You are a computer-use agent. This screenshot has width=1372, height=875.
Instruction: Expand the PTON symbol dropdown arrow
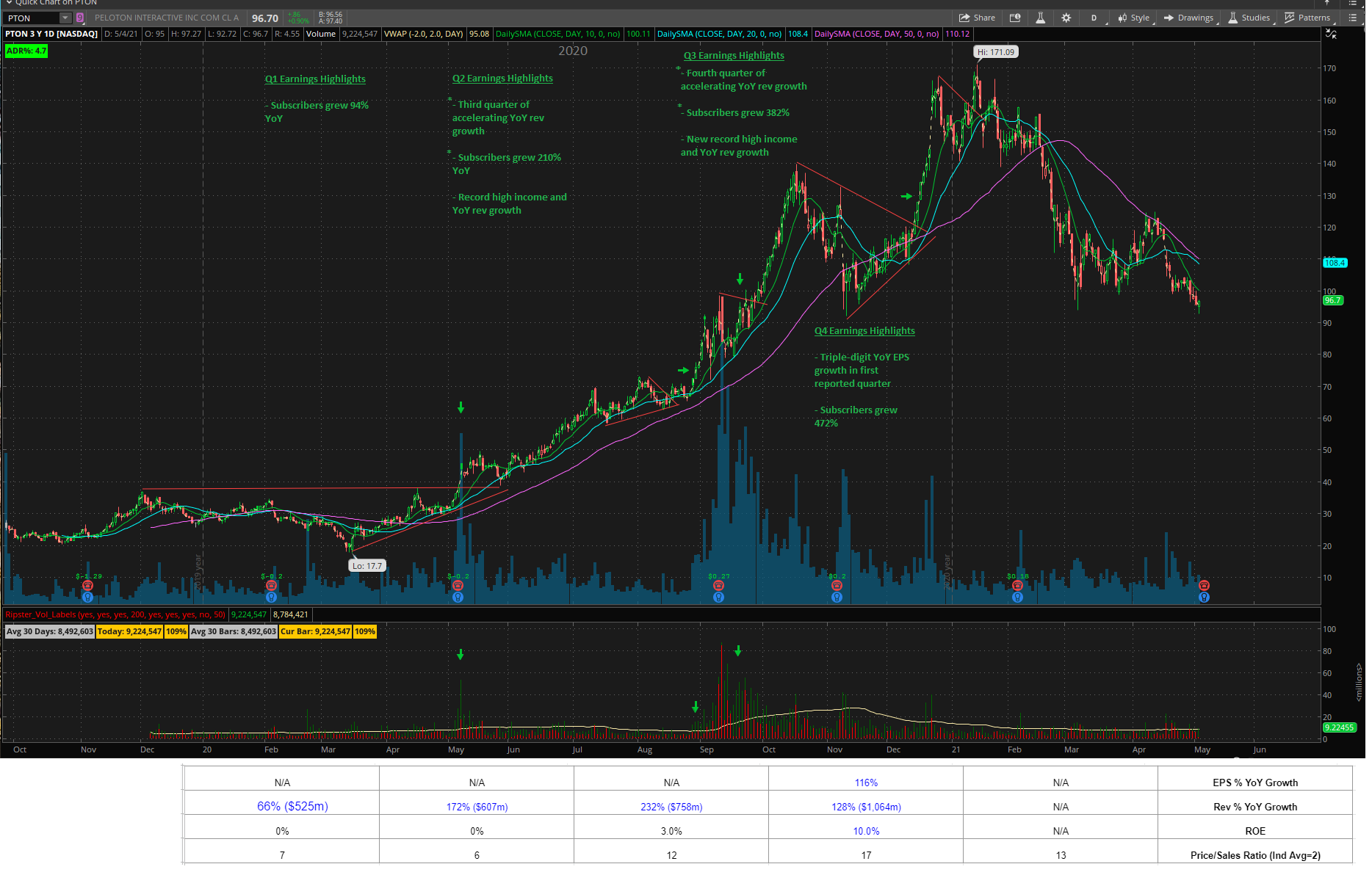(x=65, y=18)
